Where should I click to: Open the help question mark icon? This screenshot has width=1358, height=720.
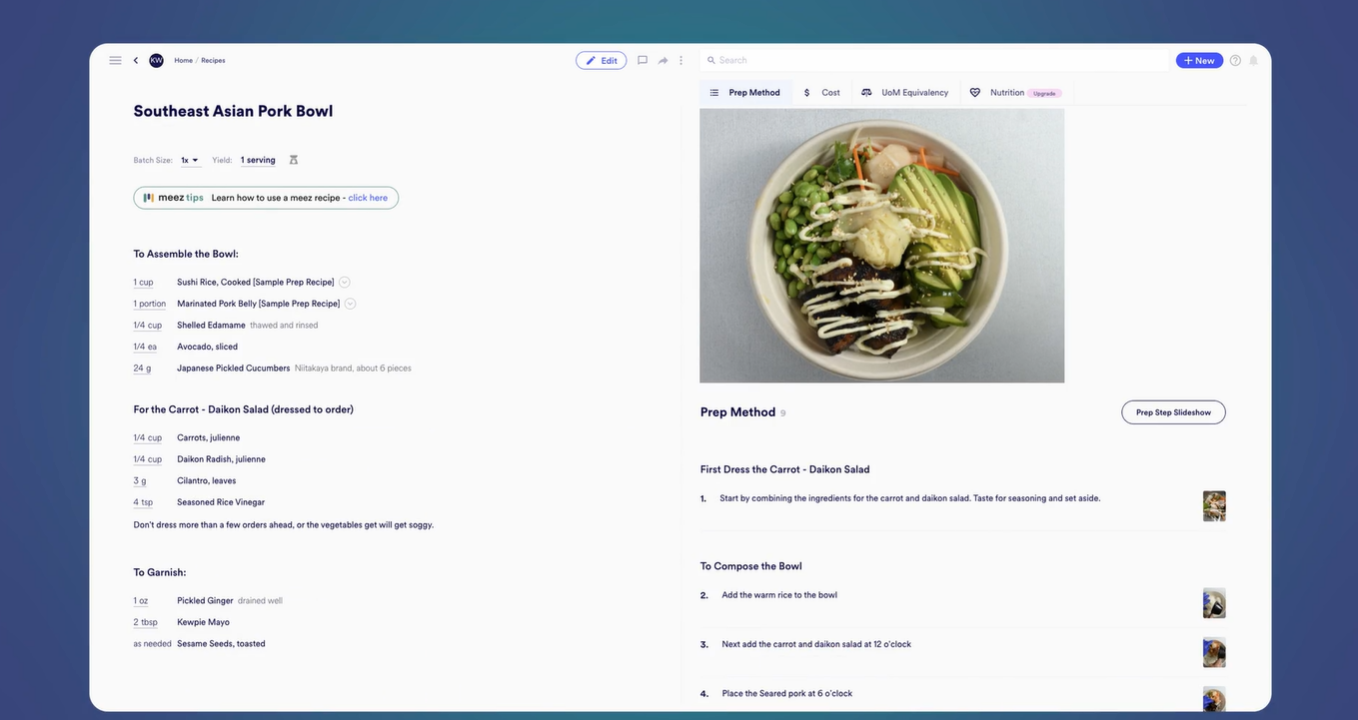click(1235, 61)
